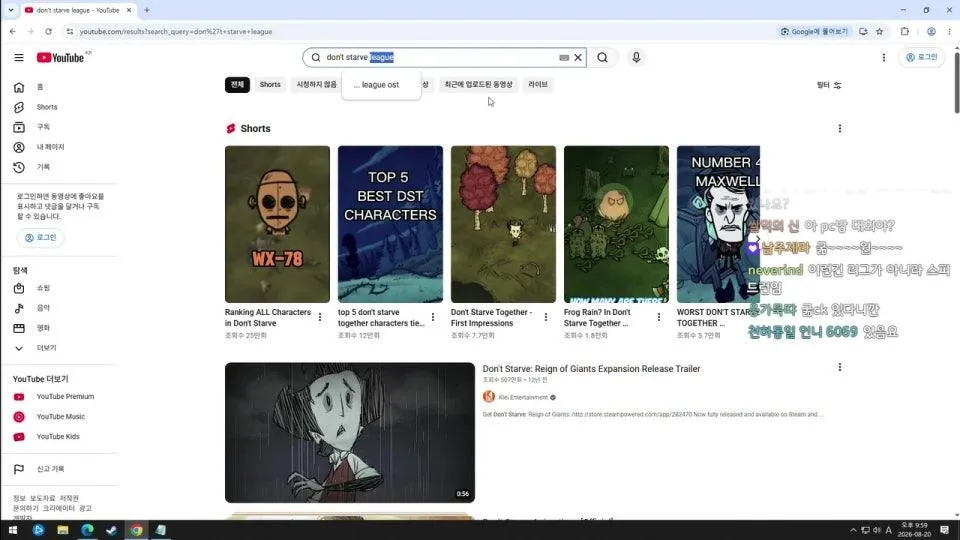Select 최근에 업로드된 동영상 chip
The height and width of the screenshot is (540, 960).
tap(478, 84)
